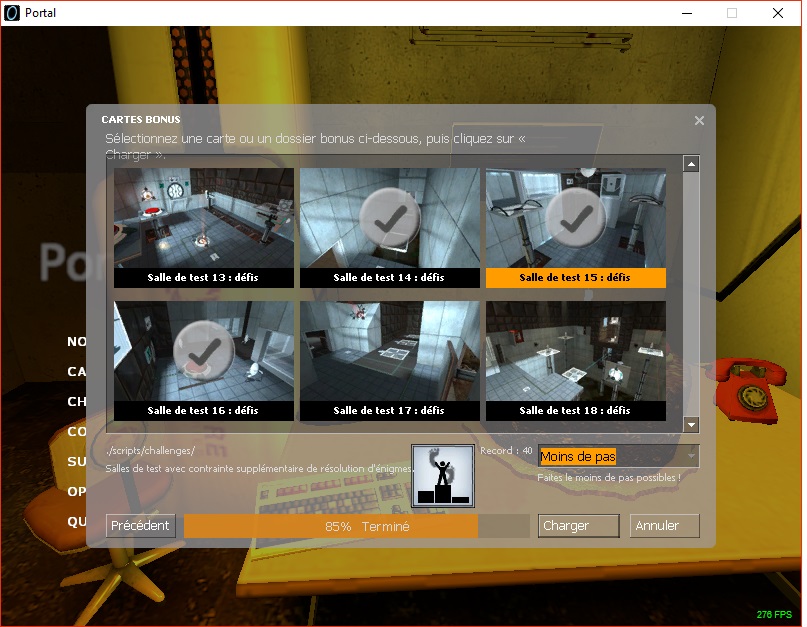The width and height of the screenshot is (807, 627).
Task: Maximize the Portal window
Action: click(x=732, y=13)
